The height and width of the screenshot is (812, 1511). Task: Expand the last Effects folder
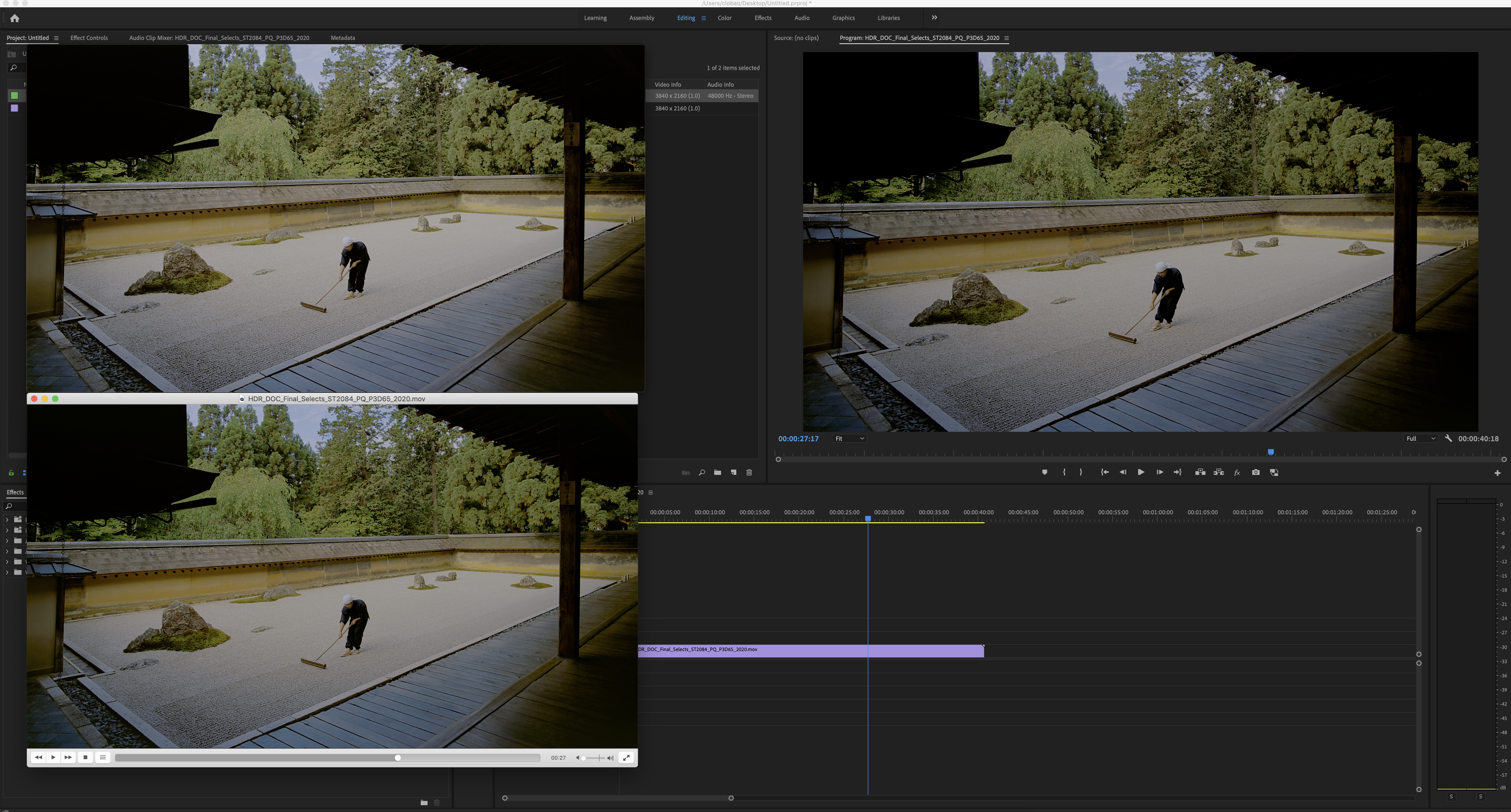7,573
